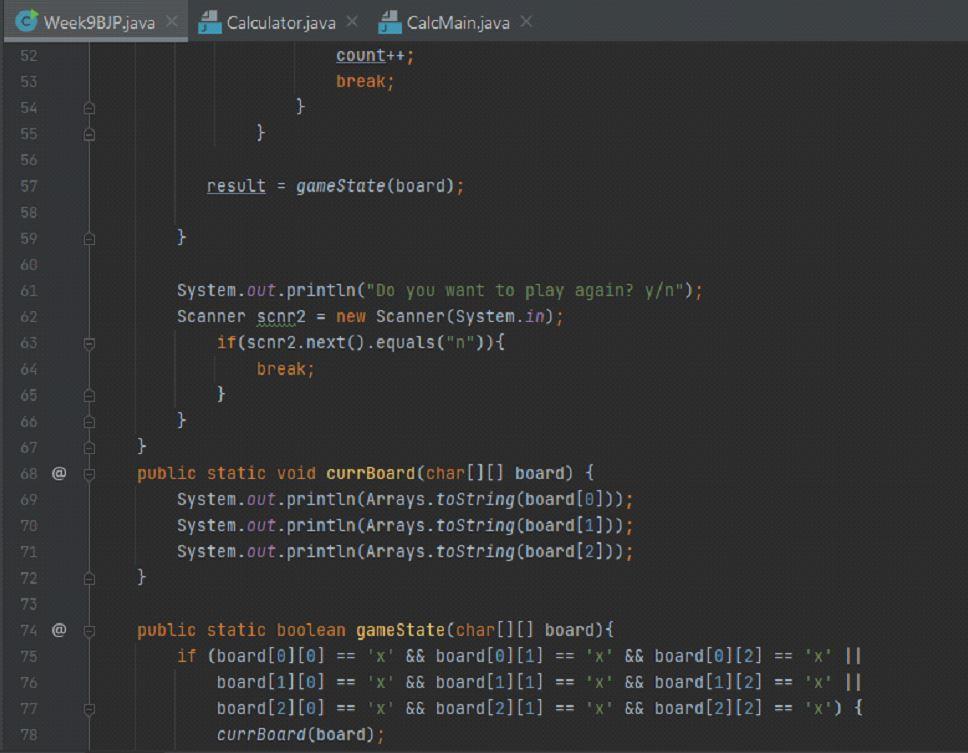Click 'scnr2.next()' on line 63

click(x=306, y=343)
